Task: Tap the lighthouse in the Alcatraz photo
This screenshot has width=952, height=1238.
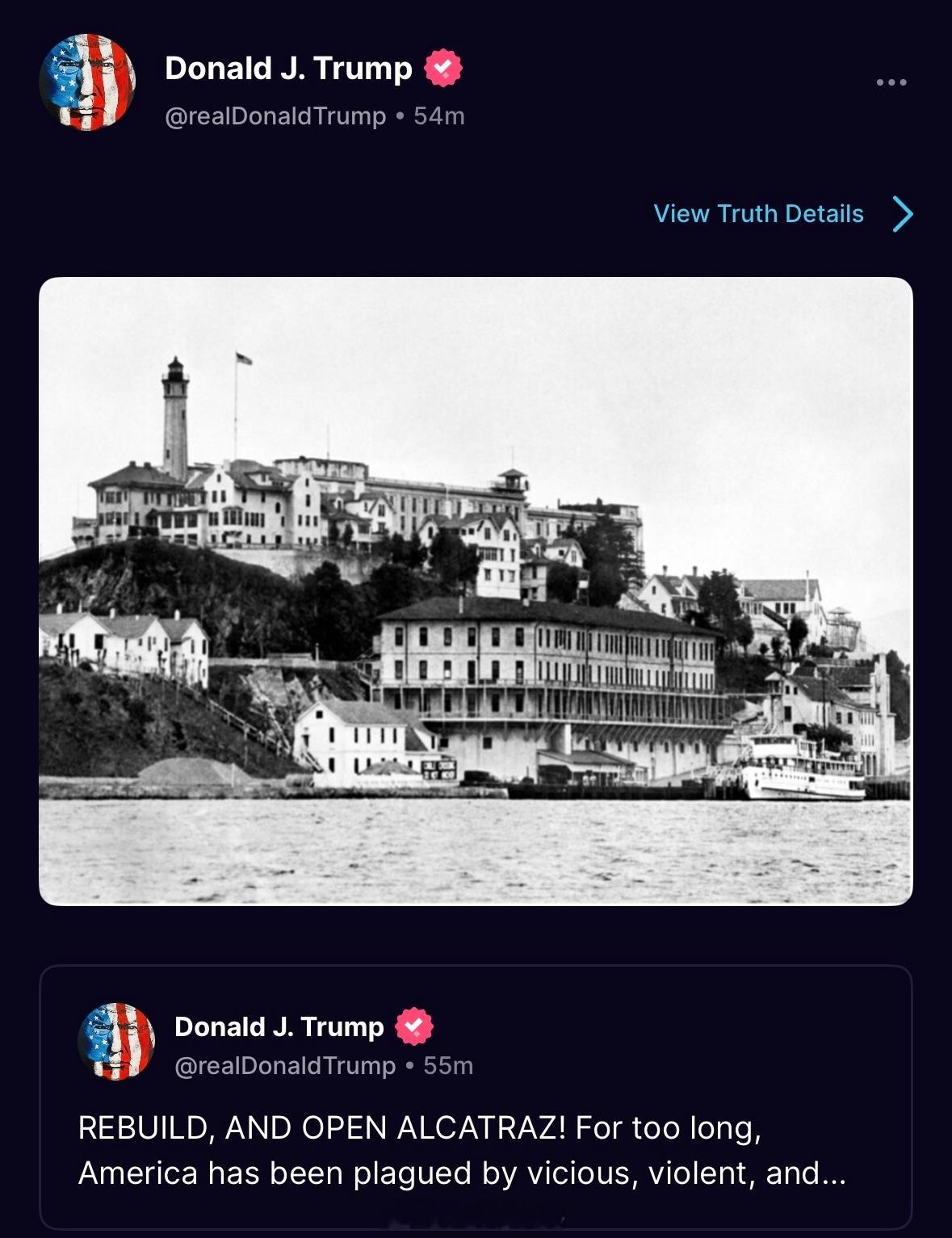Action: tap(175, 418)
